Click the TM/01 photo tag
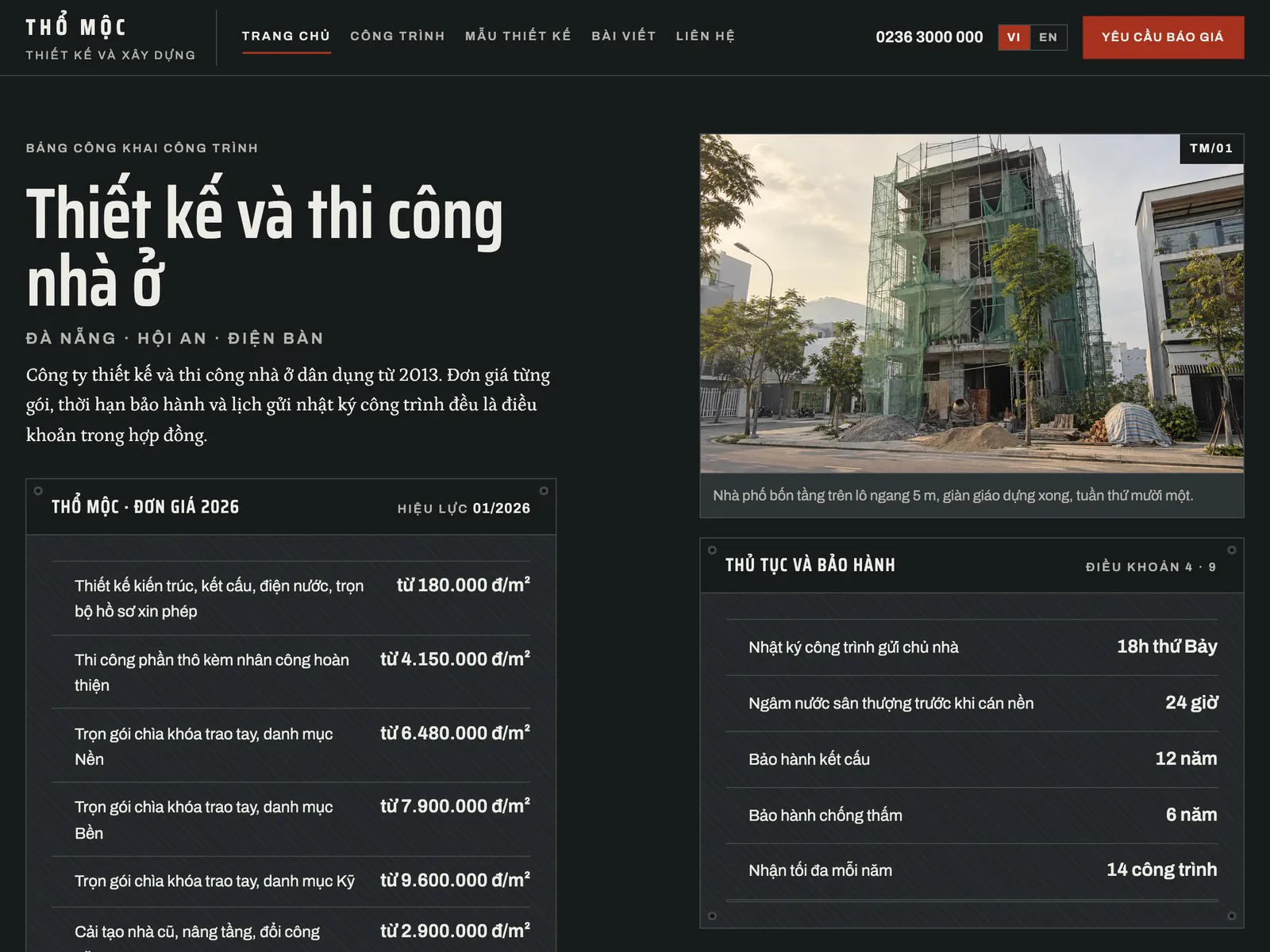Viewport: 1270px width, 952px height. tap(1211, 148)
